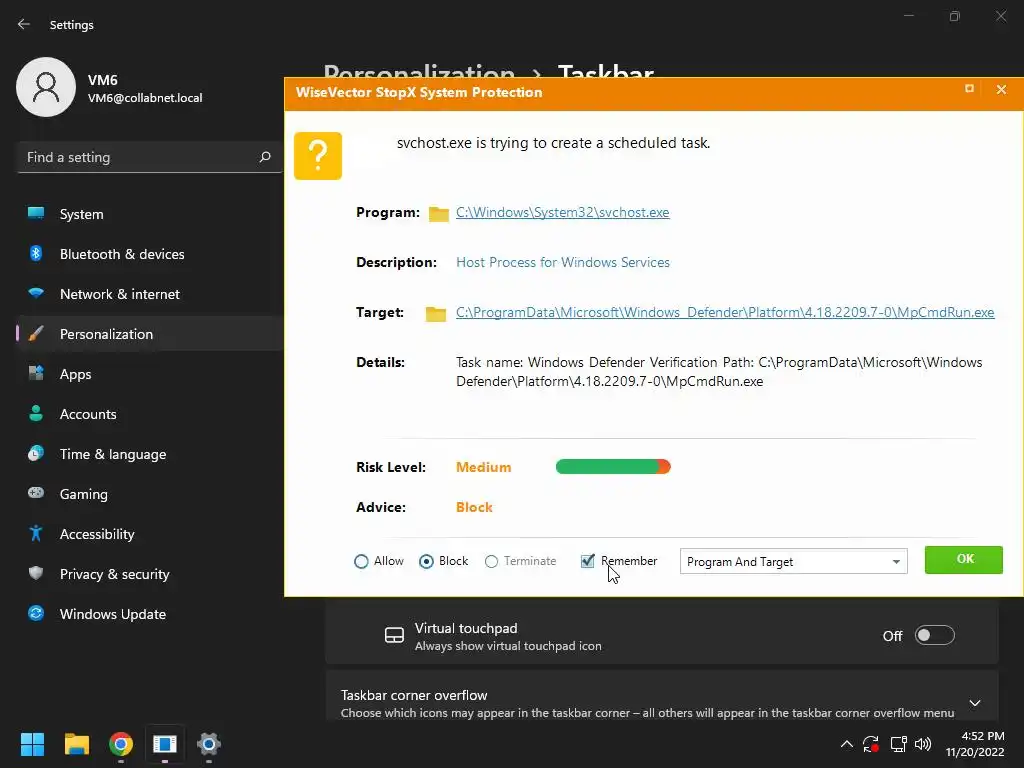Click the speaker volume icon
The image size is (1024, 768).
pos(923,744)
